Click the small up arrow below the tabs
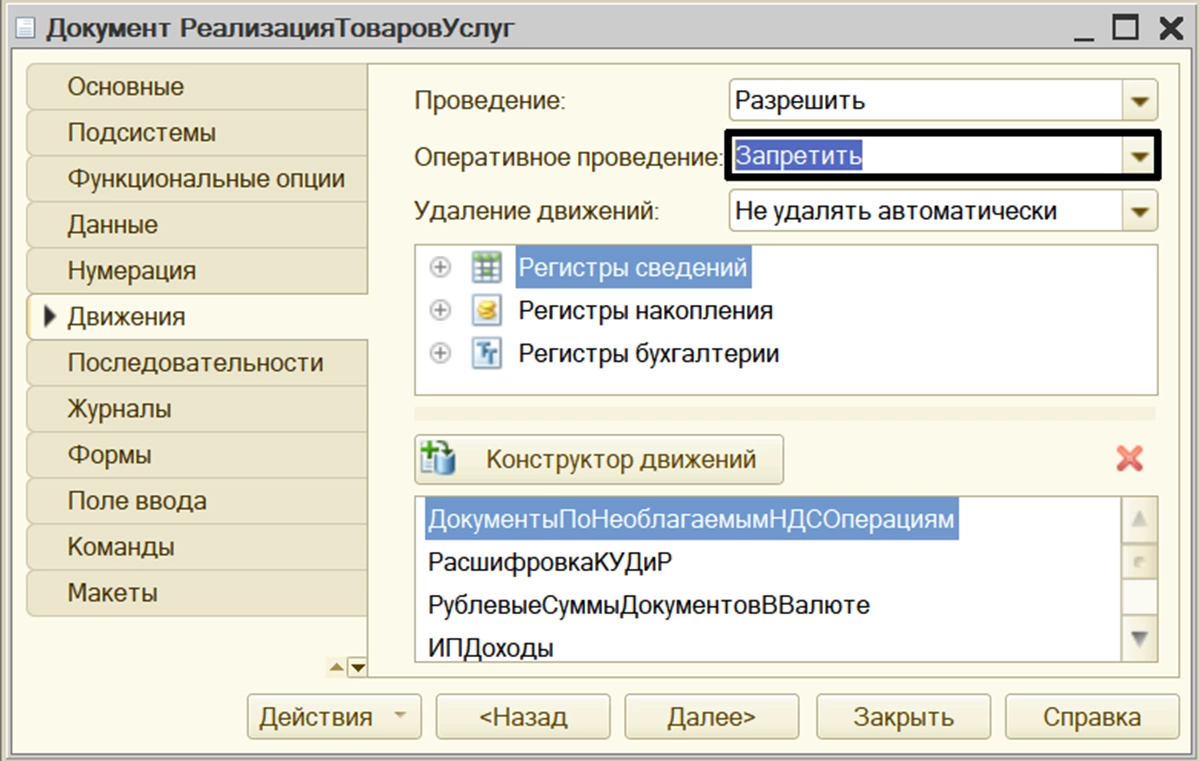The height and width of the screenshot is (761, 1200). pyautogui.click(x=337, y=666)
